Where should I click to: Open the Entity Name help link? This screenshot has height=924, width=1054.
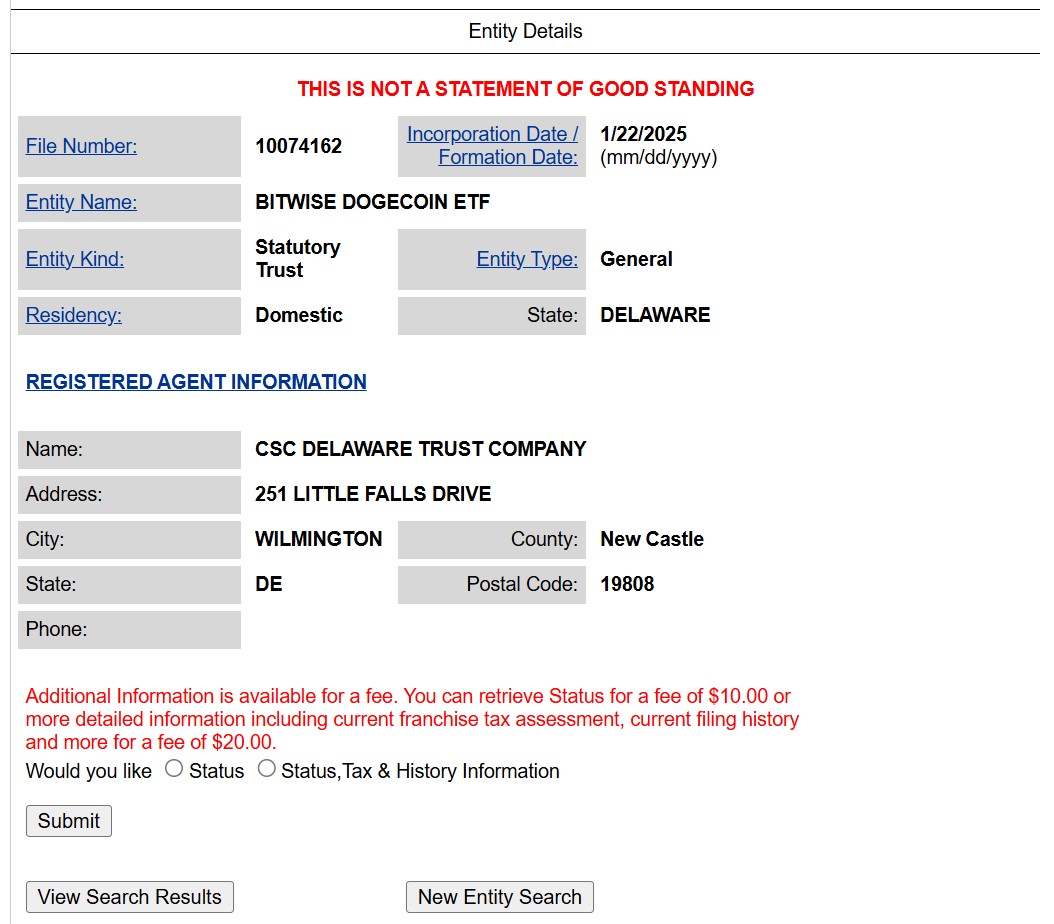tap(81, 202)
